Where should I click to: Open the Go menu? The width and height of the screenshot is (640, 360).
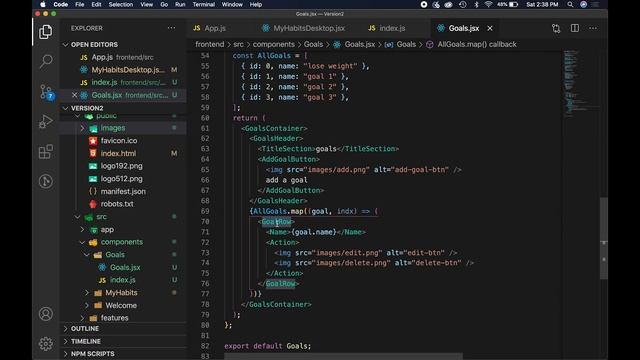point(164,4)
